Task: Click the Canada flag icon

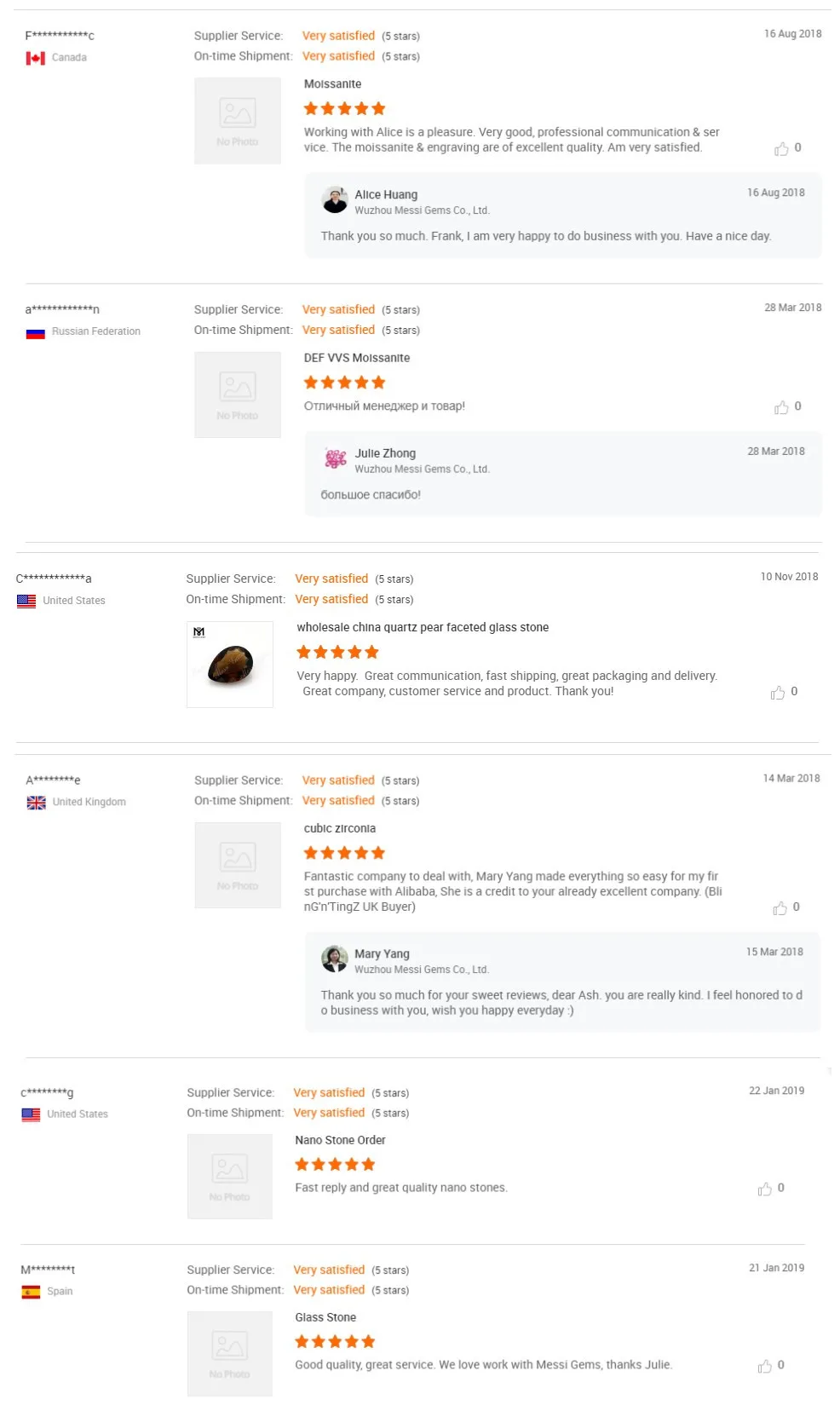Action: tap(36, 58)
